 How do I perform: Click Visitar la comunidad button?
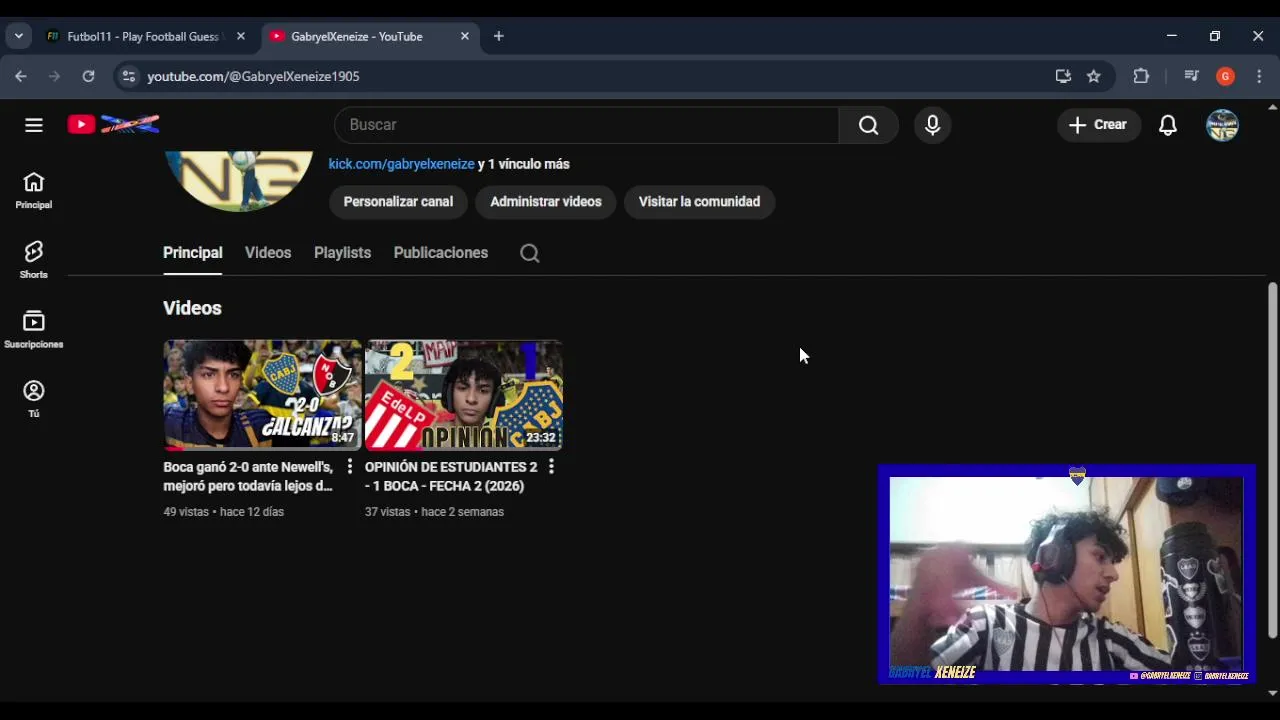699,201
